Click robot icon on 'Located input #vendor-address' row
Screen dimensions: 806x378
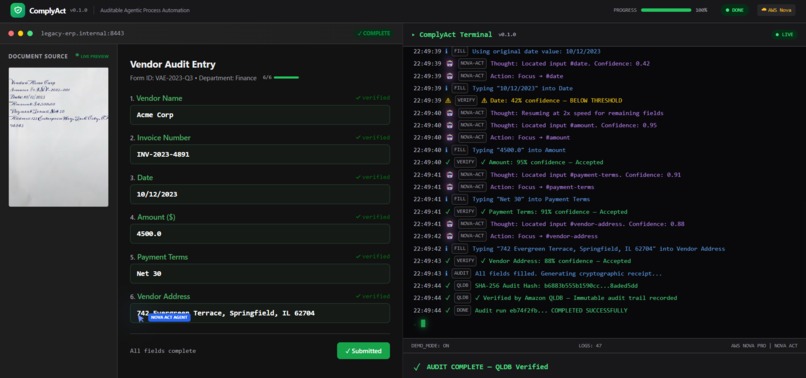tap(449, 224)
